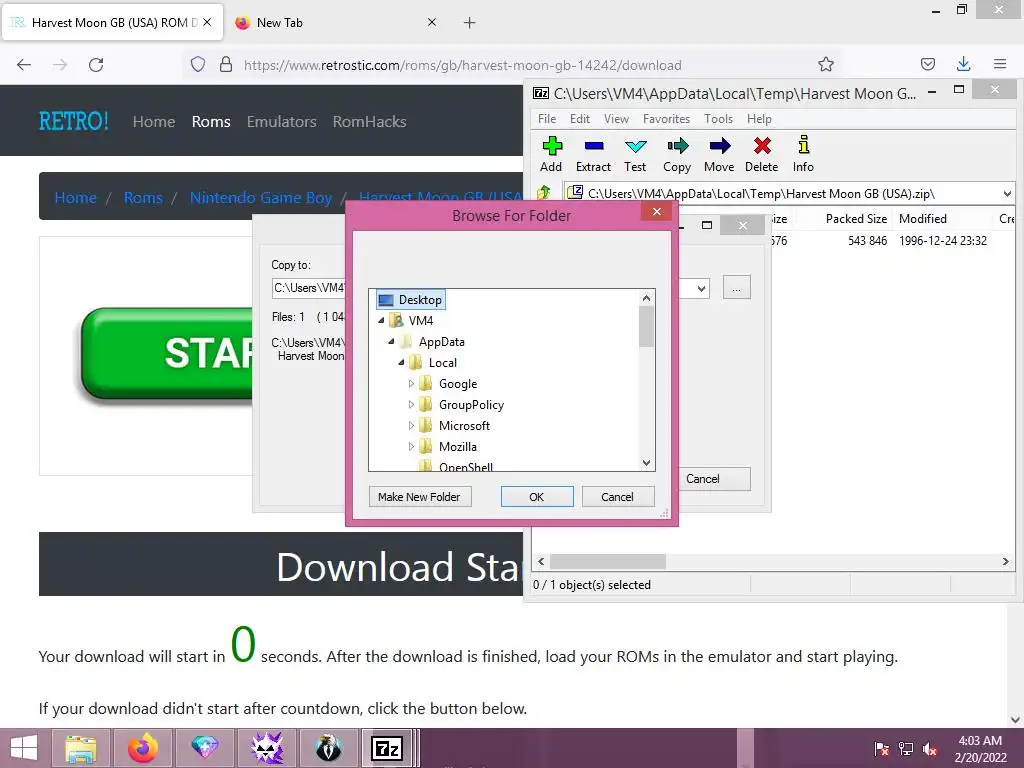1024x768 pixels.
Task: Save page to Pocket icon
Action: click(927, 64)
